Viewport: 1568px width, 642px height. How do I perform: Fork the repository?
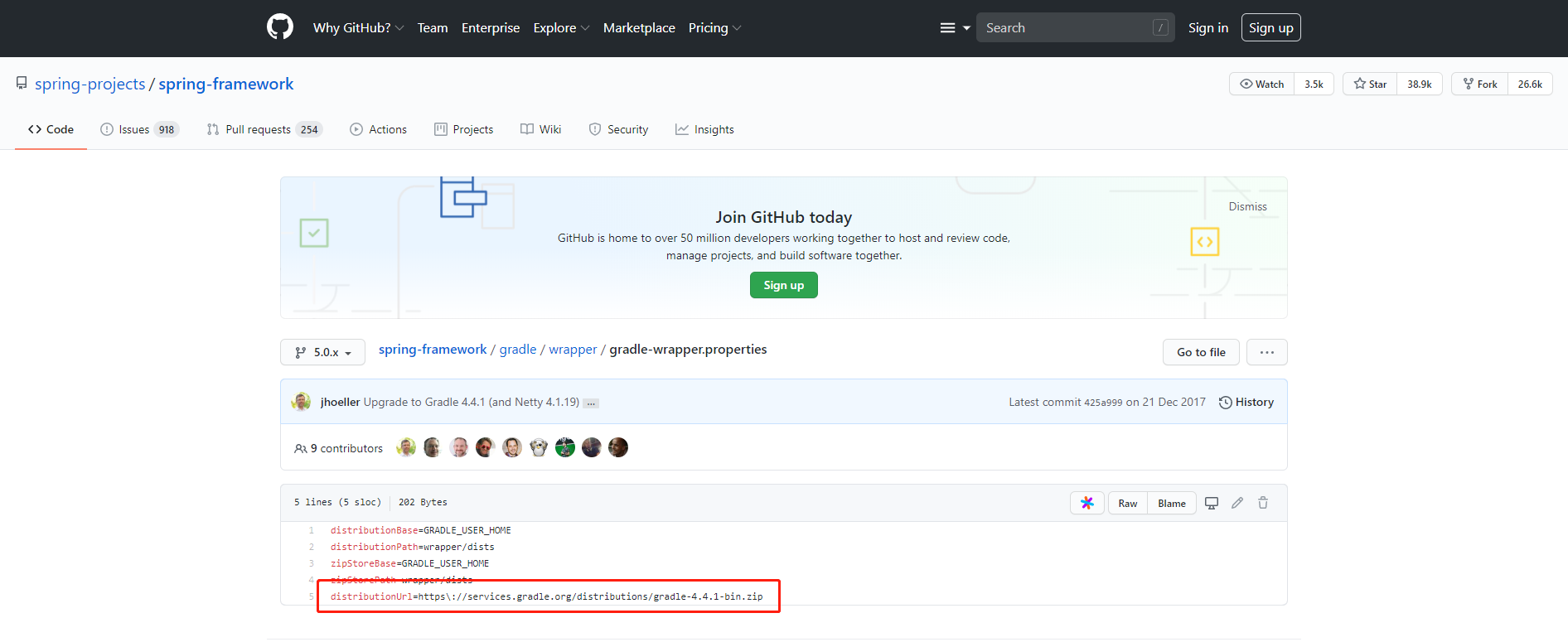[1479, 84]
